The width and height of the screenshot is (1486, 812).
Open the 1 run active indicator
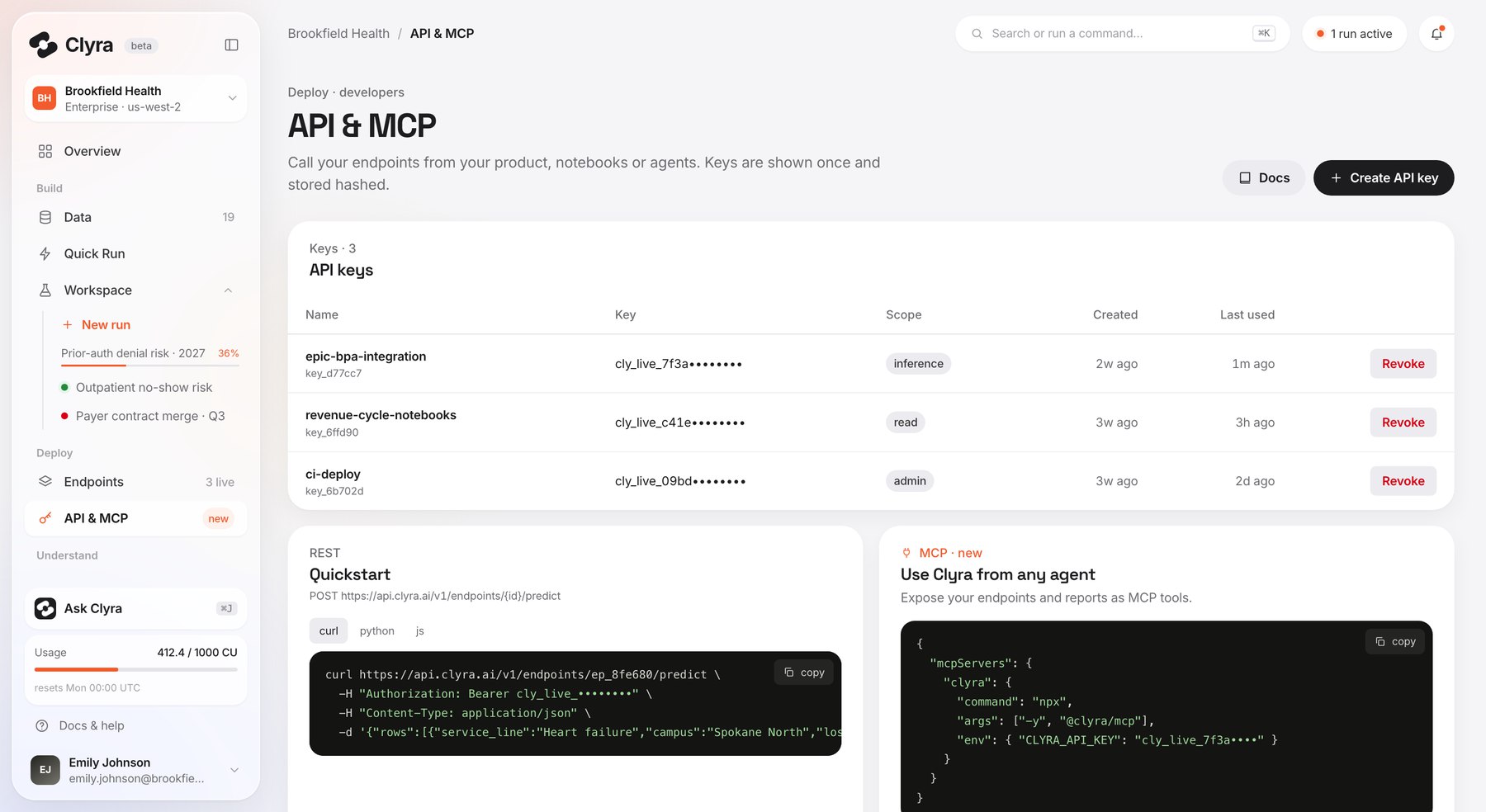point(1354,34)
